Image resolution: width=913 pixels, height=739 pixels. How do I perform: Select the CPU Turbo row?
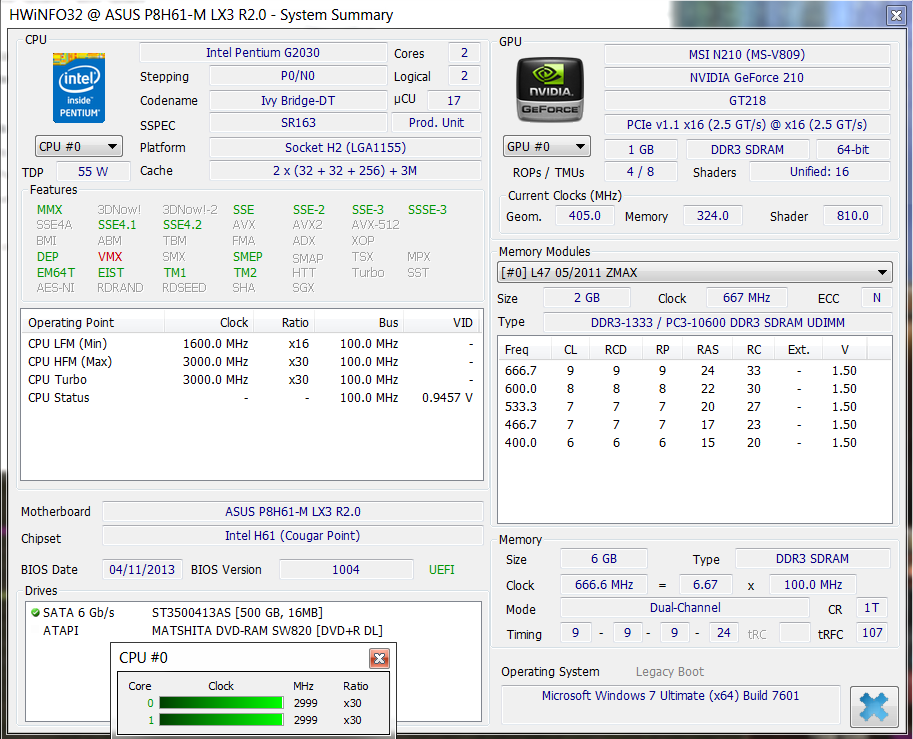[x=252, y=380]
